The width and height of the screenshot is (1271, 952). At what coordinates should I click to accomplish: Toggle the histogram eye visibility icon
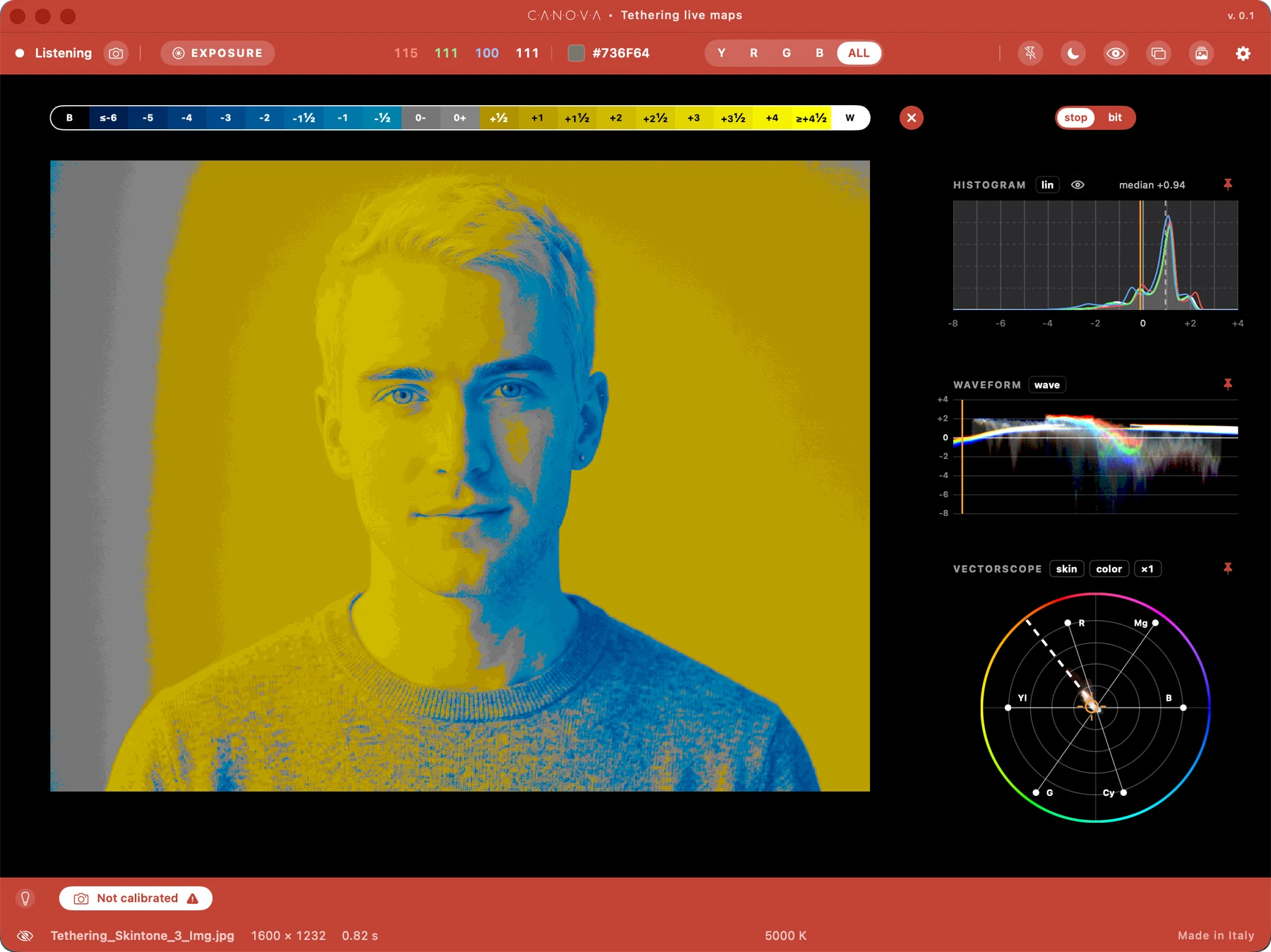(1078, 185)
